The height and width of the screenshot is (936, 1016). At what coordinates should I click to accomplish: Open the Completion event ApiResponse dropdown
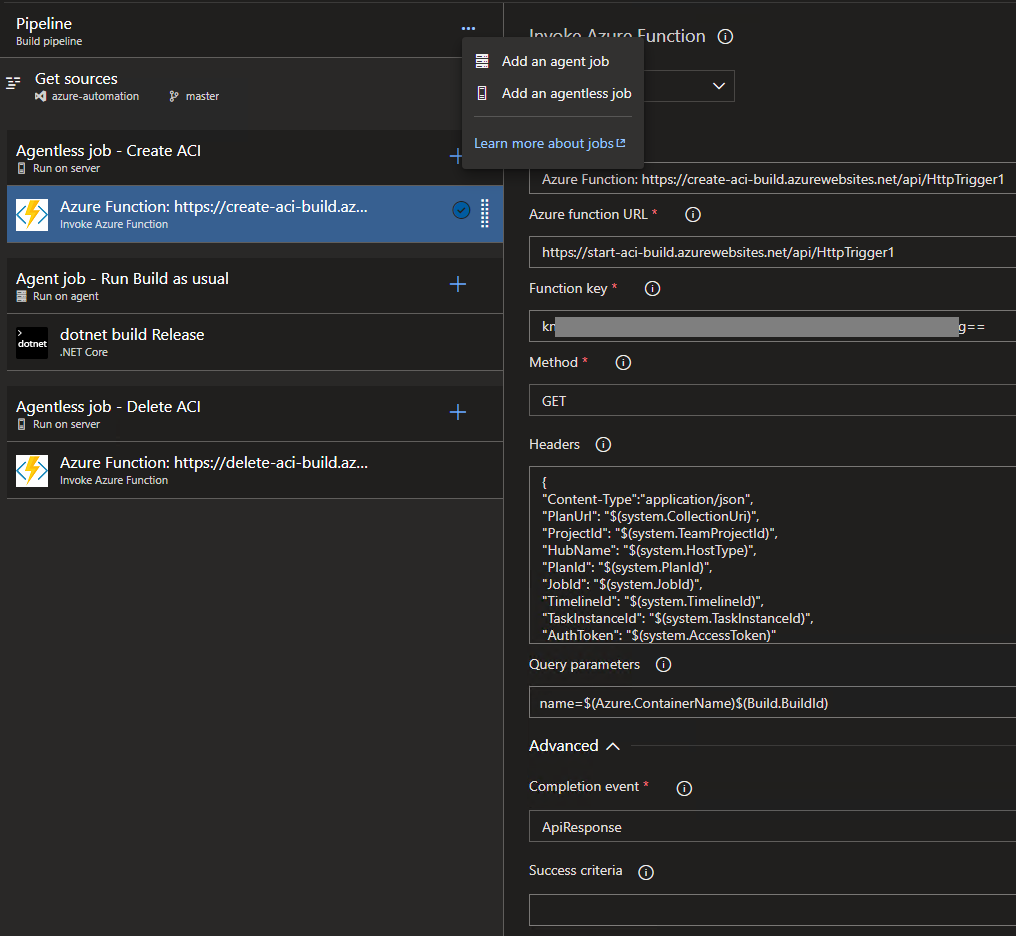(x=772, y=827)
